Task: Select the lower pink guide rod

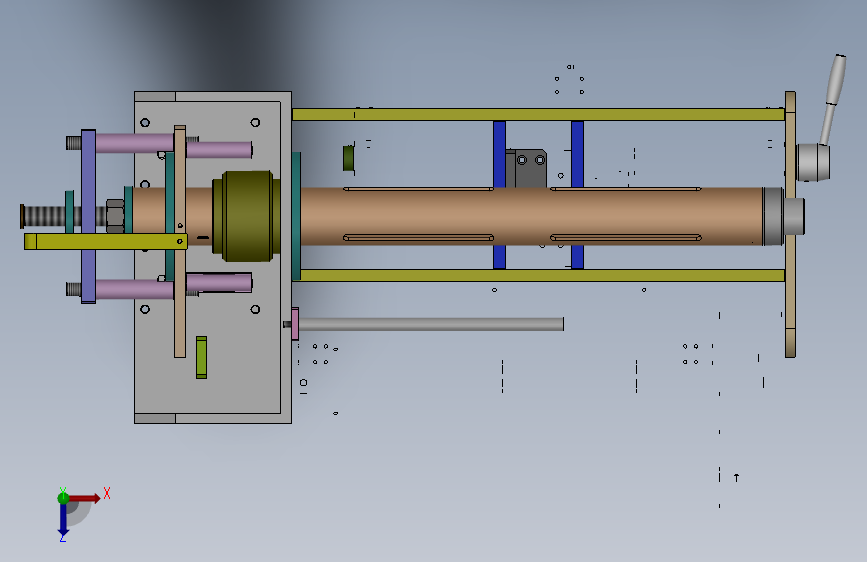Action: (x=135, y=289)
